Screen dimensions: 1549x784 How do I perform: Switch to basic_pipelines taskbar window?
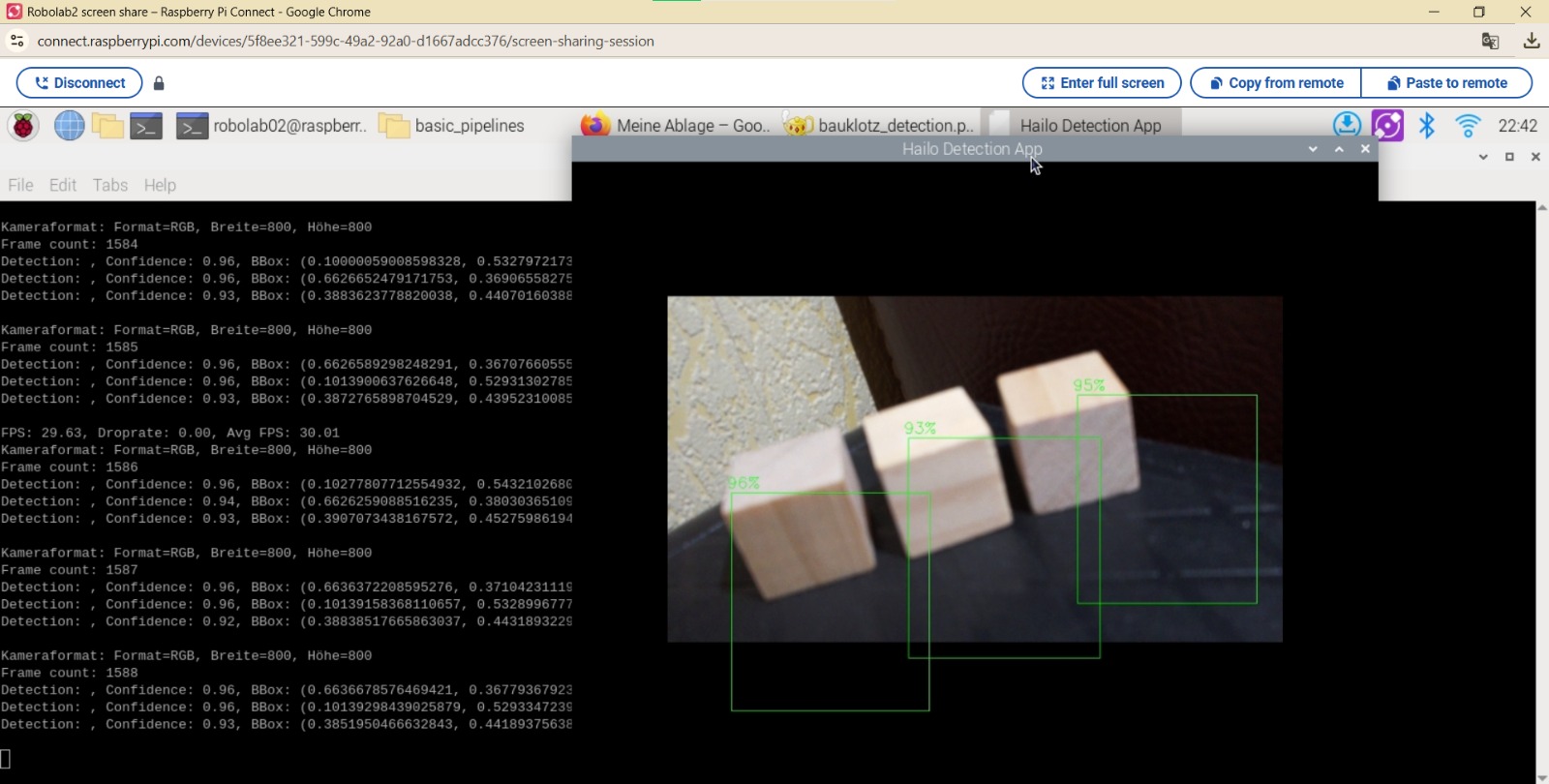[453, 126]
